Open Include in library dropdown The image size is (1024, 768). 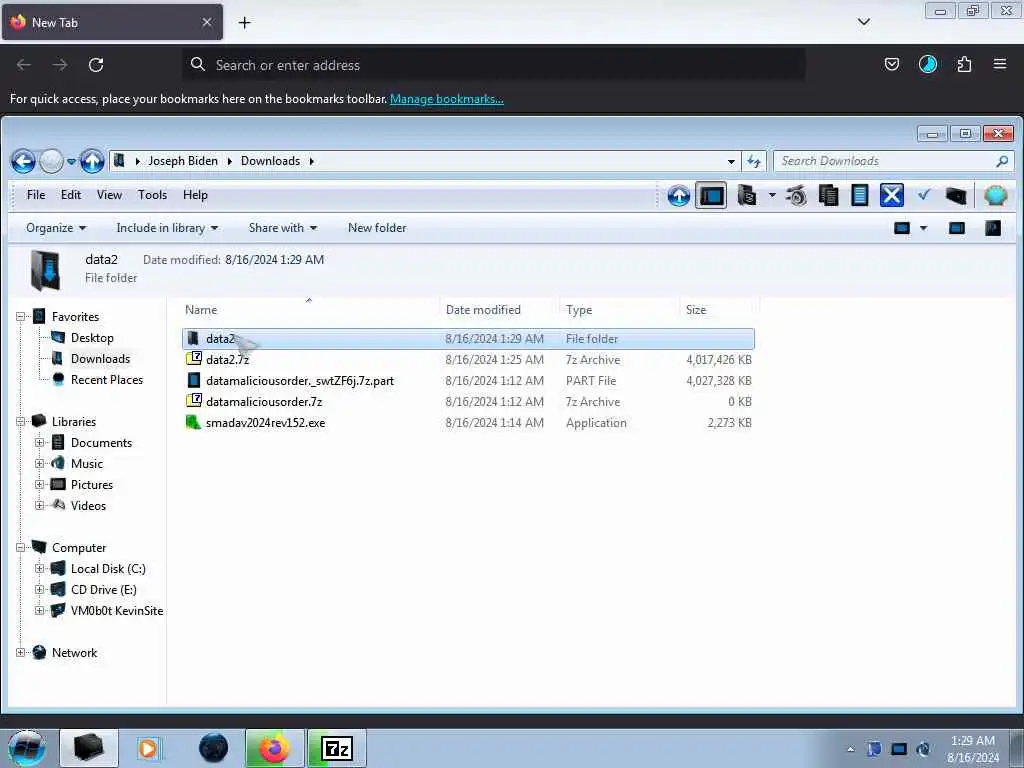pos(167,228)
